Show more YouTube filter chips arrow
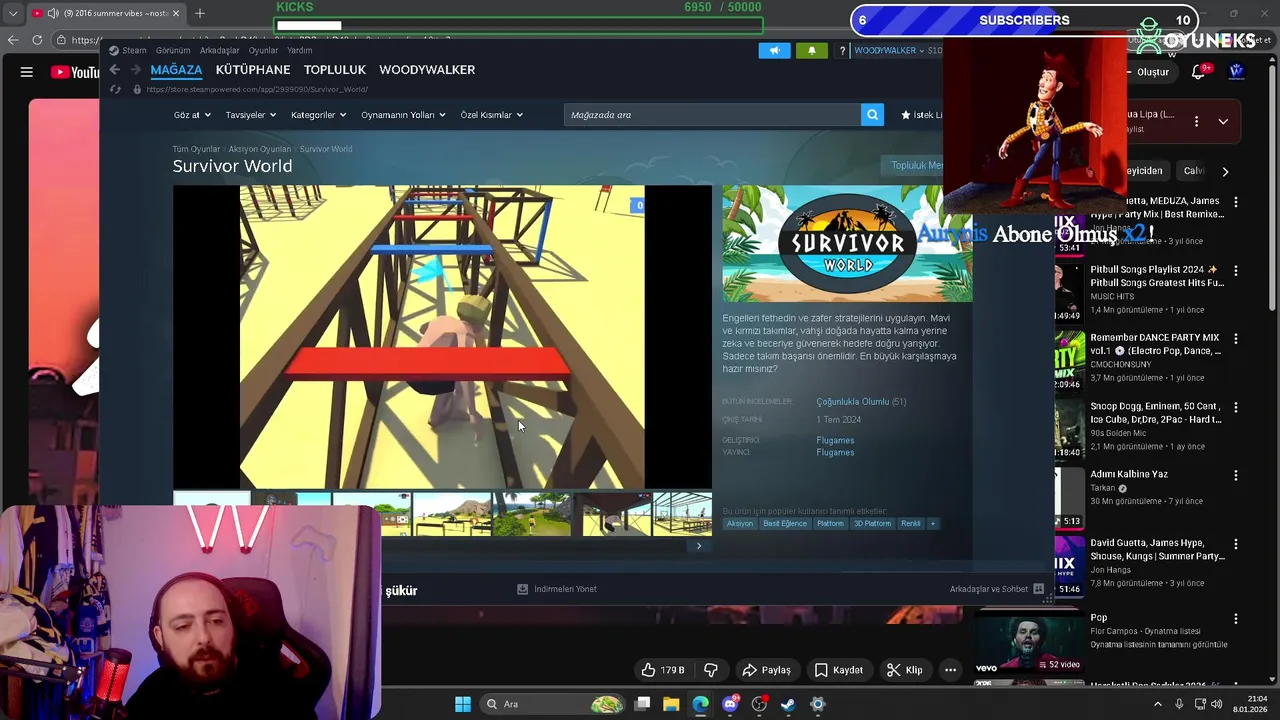 tap(1225, 171)
